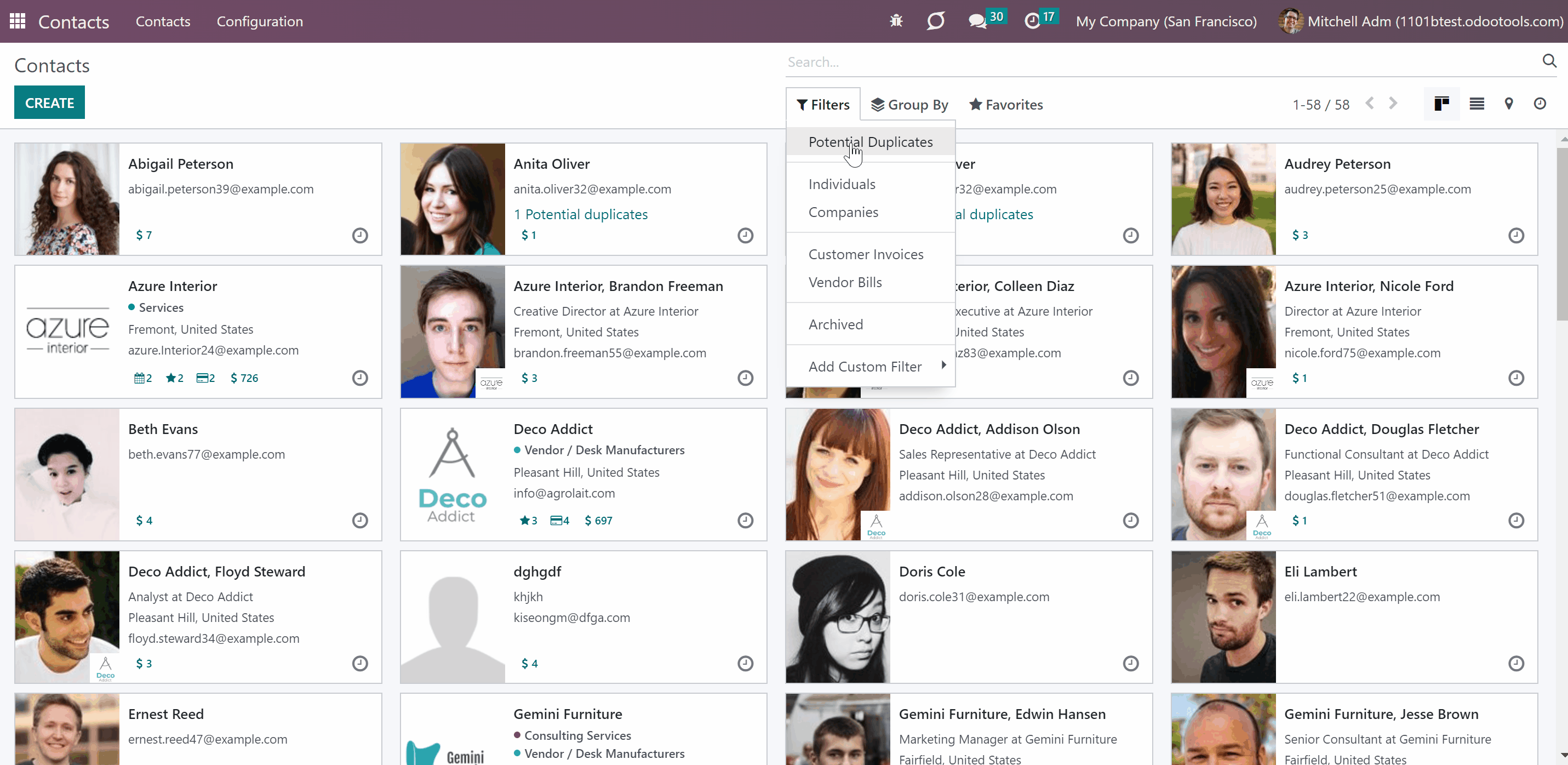This screenshot has width=1568, height=765.
Task: Open activity clock on Douglas Fletcher card
Action: [x=1517, y=521]
